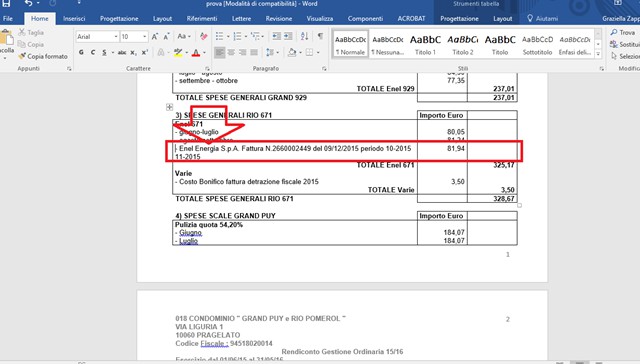Apply paragraph shading bucket
Image resolution: width=640 pixels, height=364 pixels.
click(292, 52)
